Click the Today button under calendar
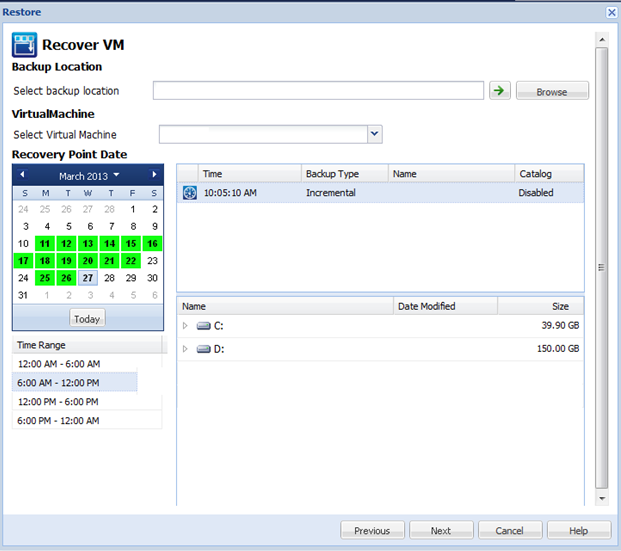Image resolution: width=621 pixels, height=551 pixels. click(87, 318)
